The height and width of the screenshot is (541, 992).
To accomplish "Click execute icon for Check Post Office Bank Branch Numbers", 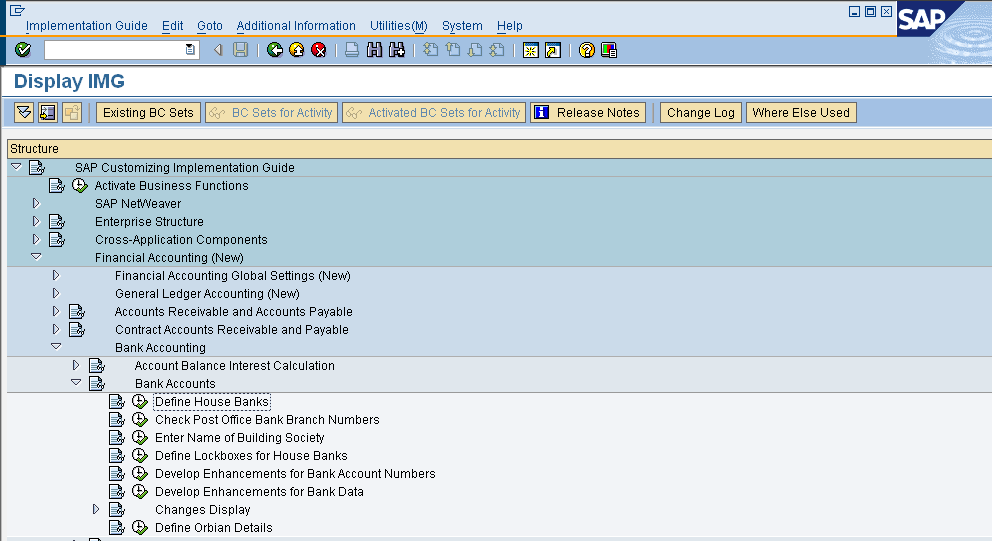I will pos(140,420).
